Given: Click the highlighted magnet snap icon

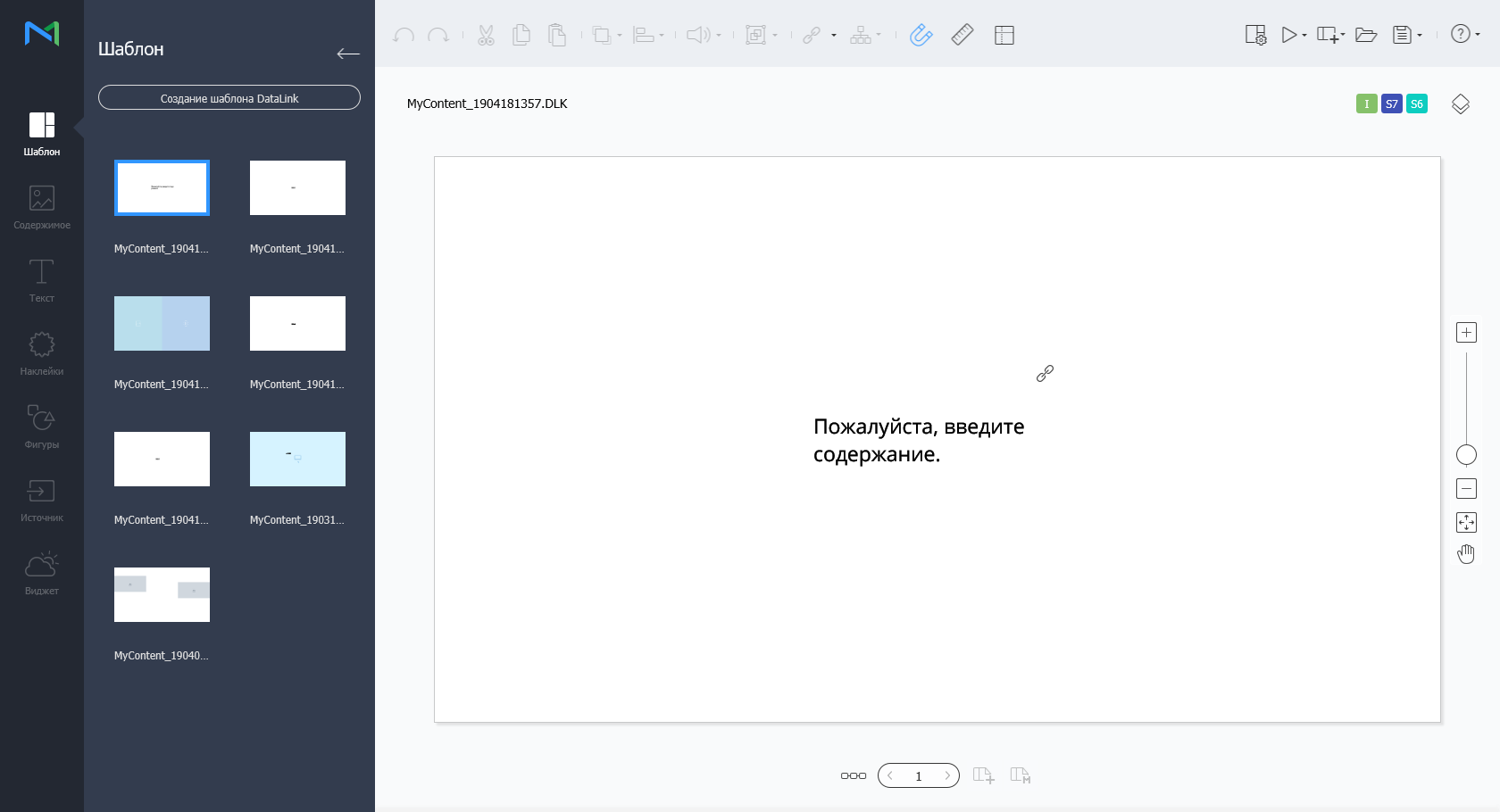Looking at the screenshot, I should 921,35.
